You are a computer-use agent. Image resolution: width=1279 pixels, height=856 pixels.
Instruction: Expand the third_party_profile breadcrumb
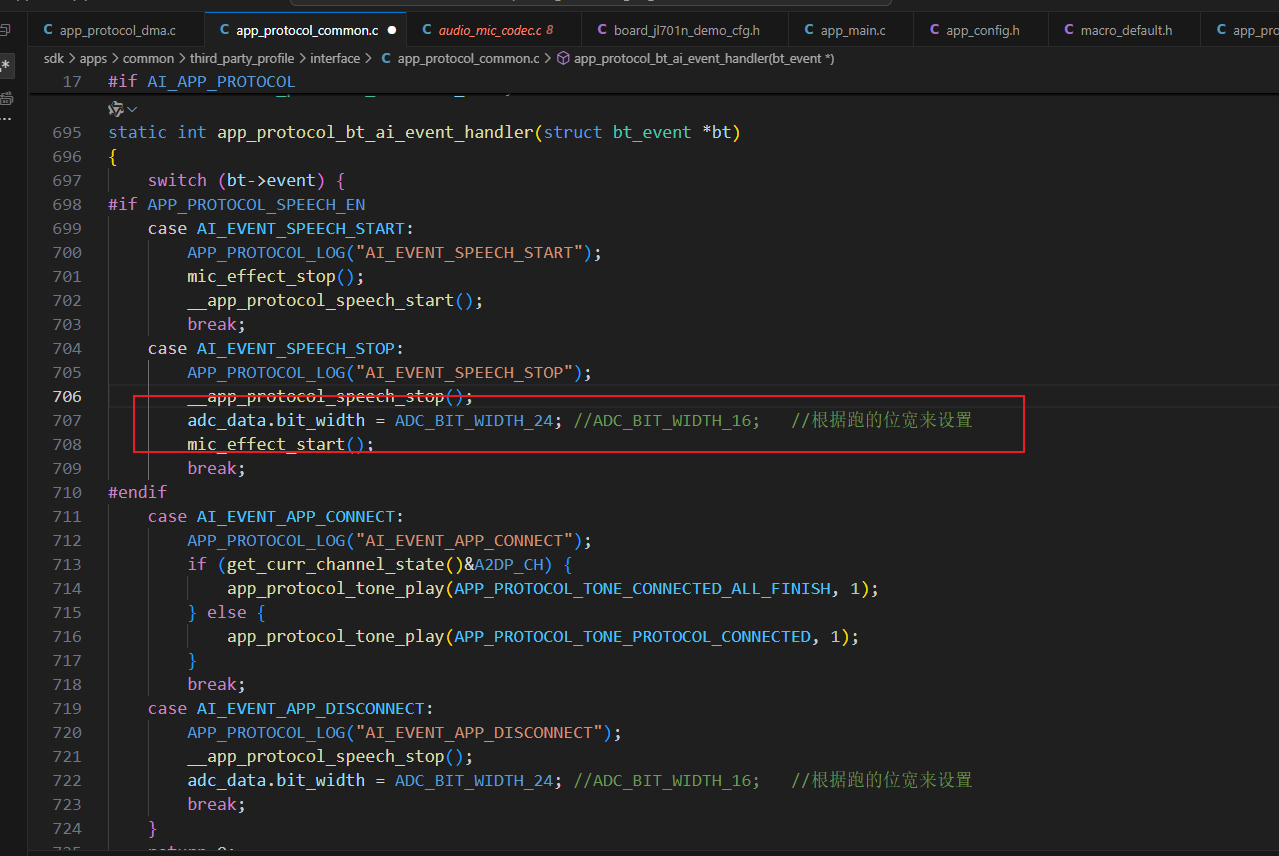[x=242, y=59]
